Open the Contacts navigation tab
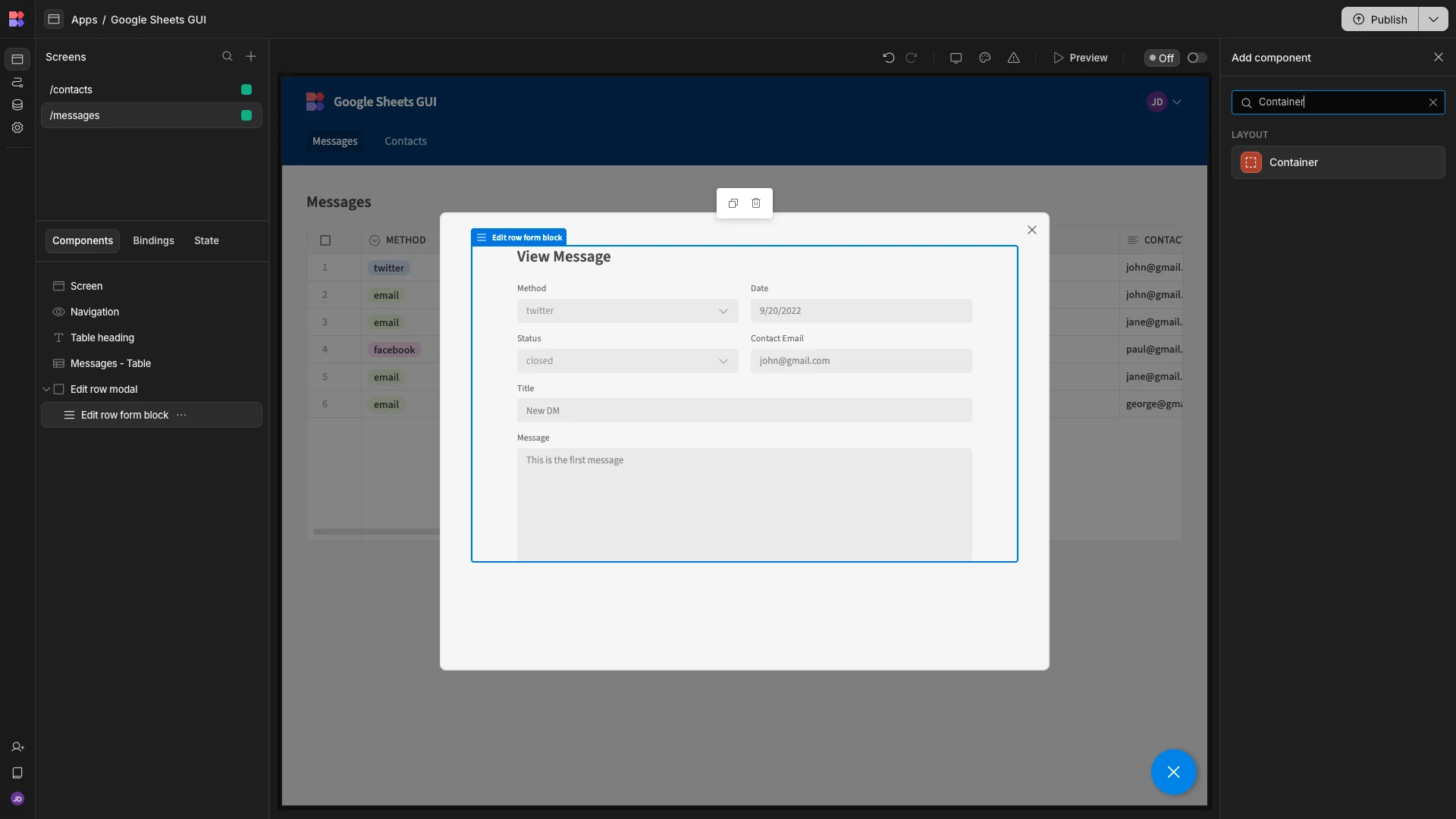The width and height of the screenshot is (1456, 819). pyautogui.click(x=405, y=141)
